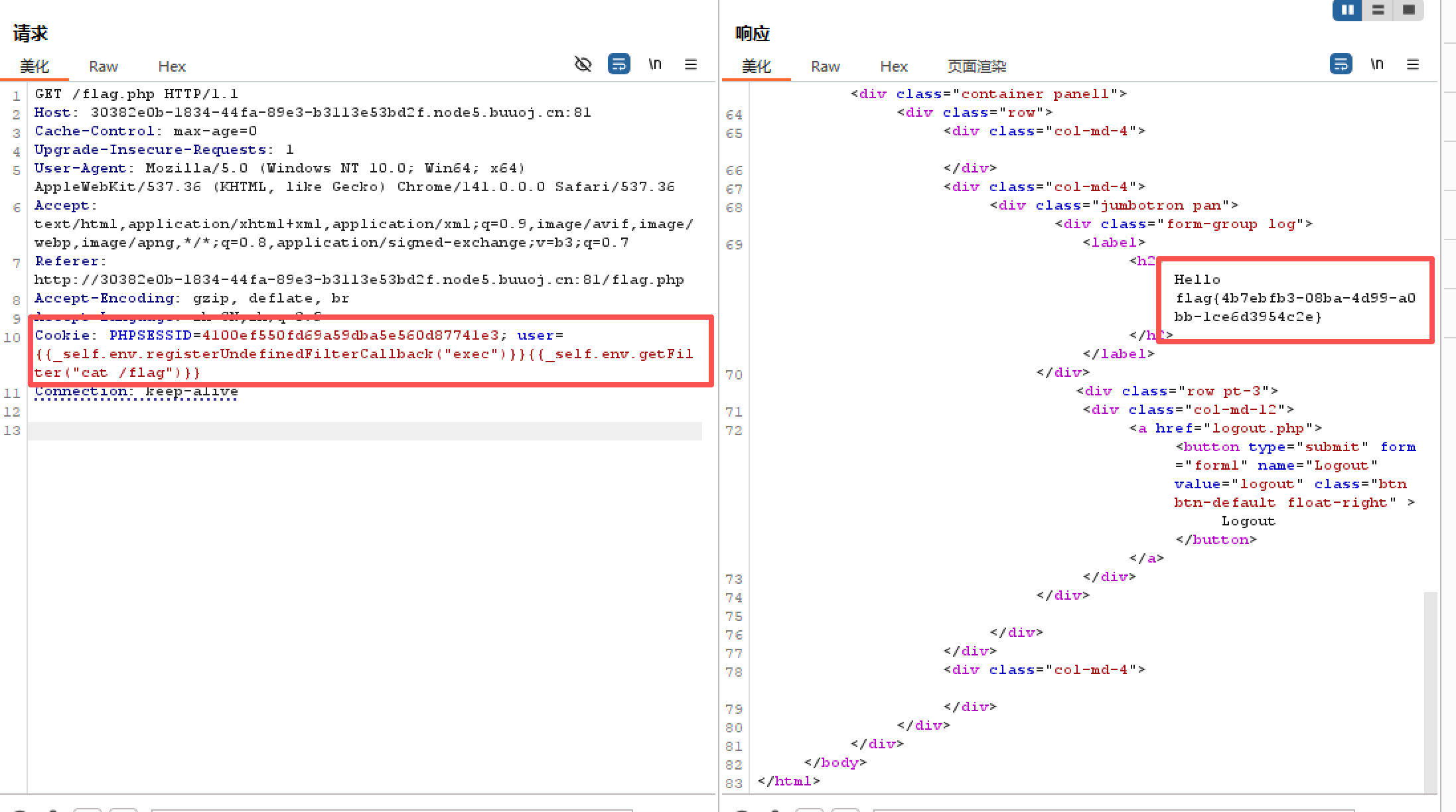This screenshot has height=812, width=1456.
Task: Click the flag value in response
Action: [x=1295, y=308]
